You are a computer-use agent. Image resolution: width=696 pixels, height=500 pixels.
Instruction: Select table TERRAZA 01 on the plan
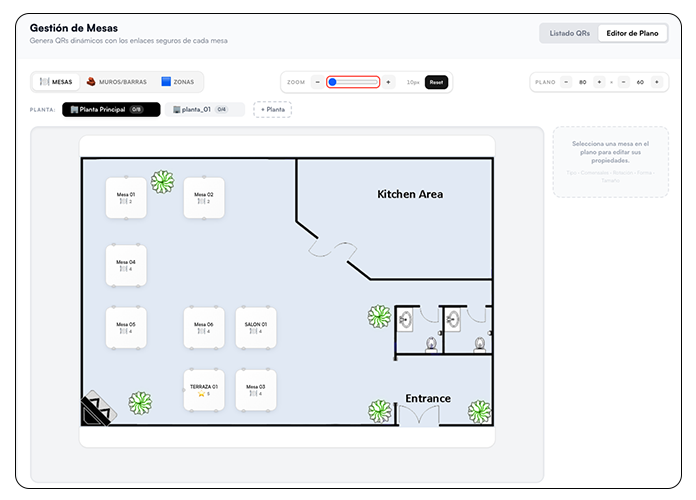tap(204, 390)
